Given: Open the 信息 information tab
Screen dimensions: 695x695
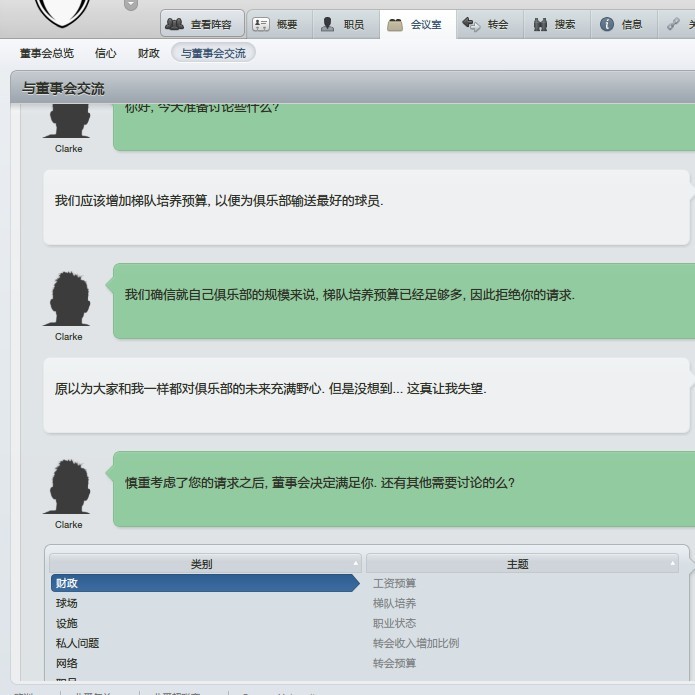Looking at the screenshot, I should (x=624, y=24).
